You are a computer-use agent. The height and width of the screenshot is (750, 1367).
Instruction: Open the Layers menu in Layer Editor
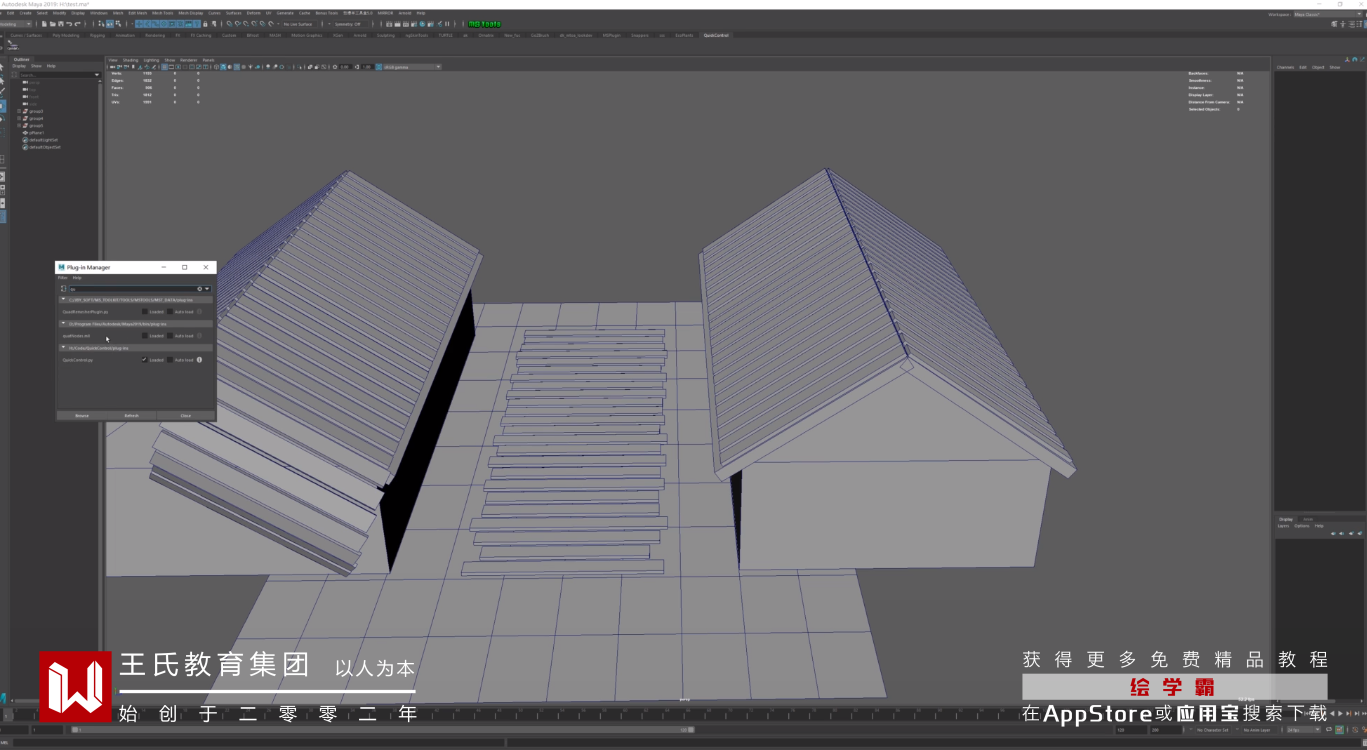(x=1283, y=526)
